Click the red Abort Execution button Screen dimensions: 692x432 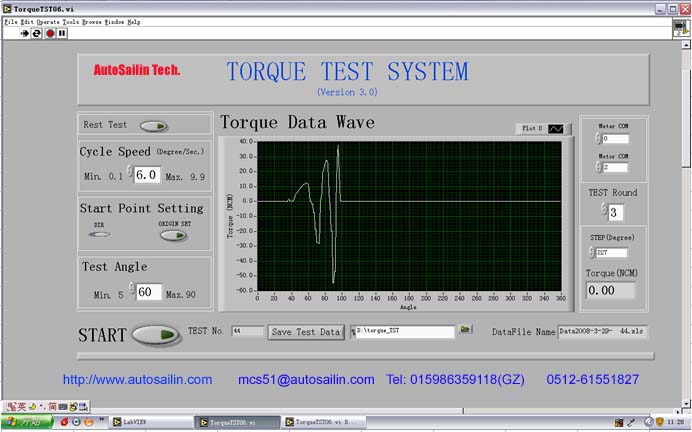[50, 33]
